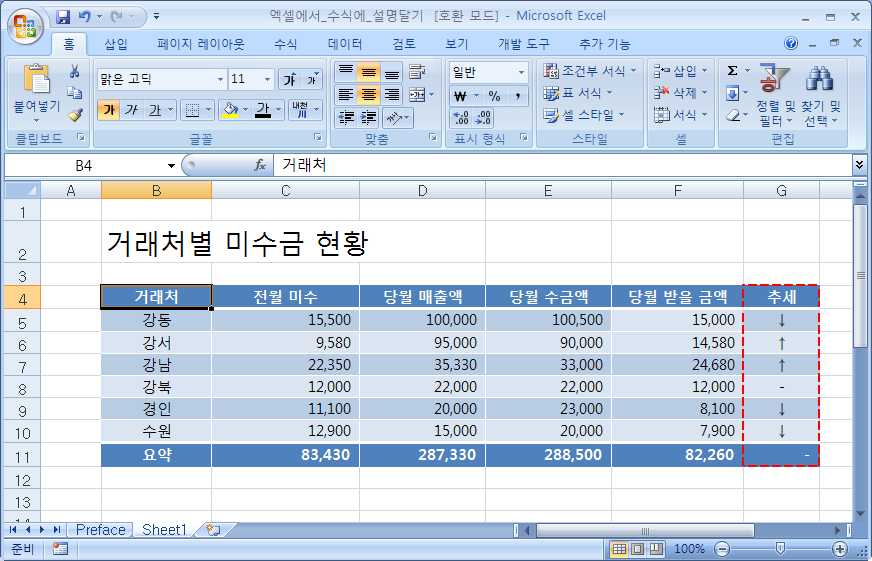Align text to top of cell
Viewport: 872px width, 561px height.
point(345,72)
